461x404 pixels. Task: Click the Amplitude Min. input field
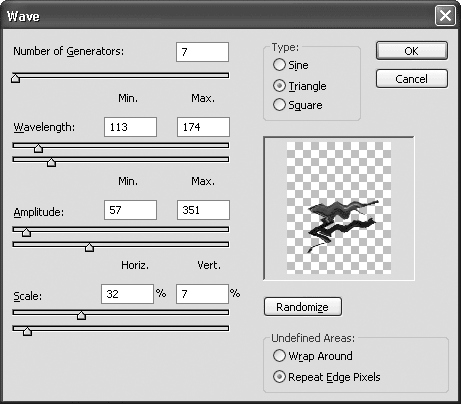(130, 210)
